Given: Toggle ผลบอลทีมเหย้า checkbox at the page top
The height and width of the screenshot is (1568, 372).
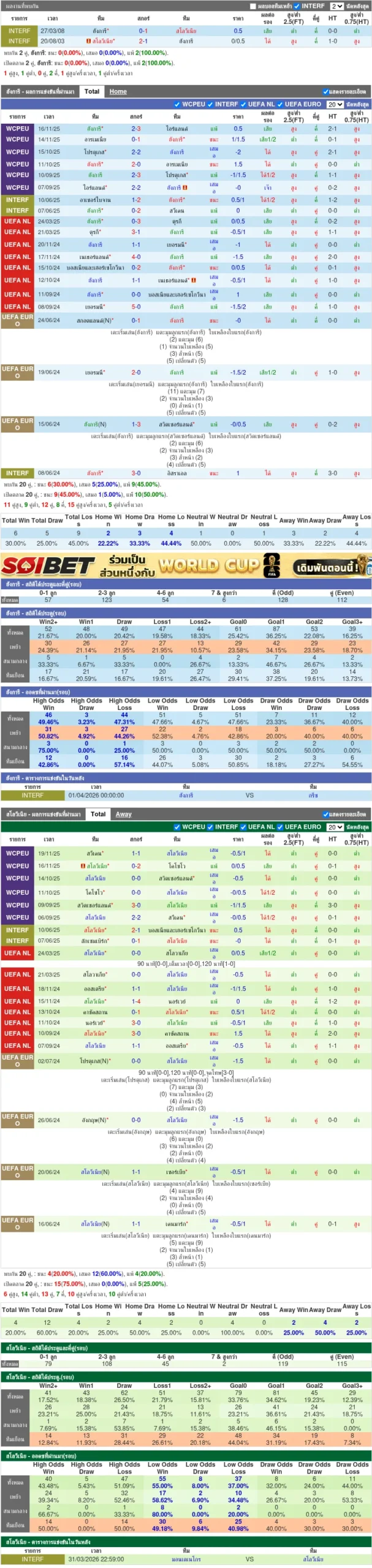Looking at the screenshot, I should click(252, 6).
